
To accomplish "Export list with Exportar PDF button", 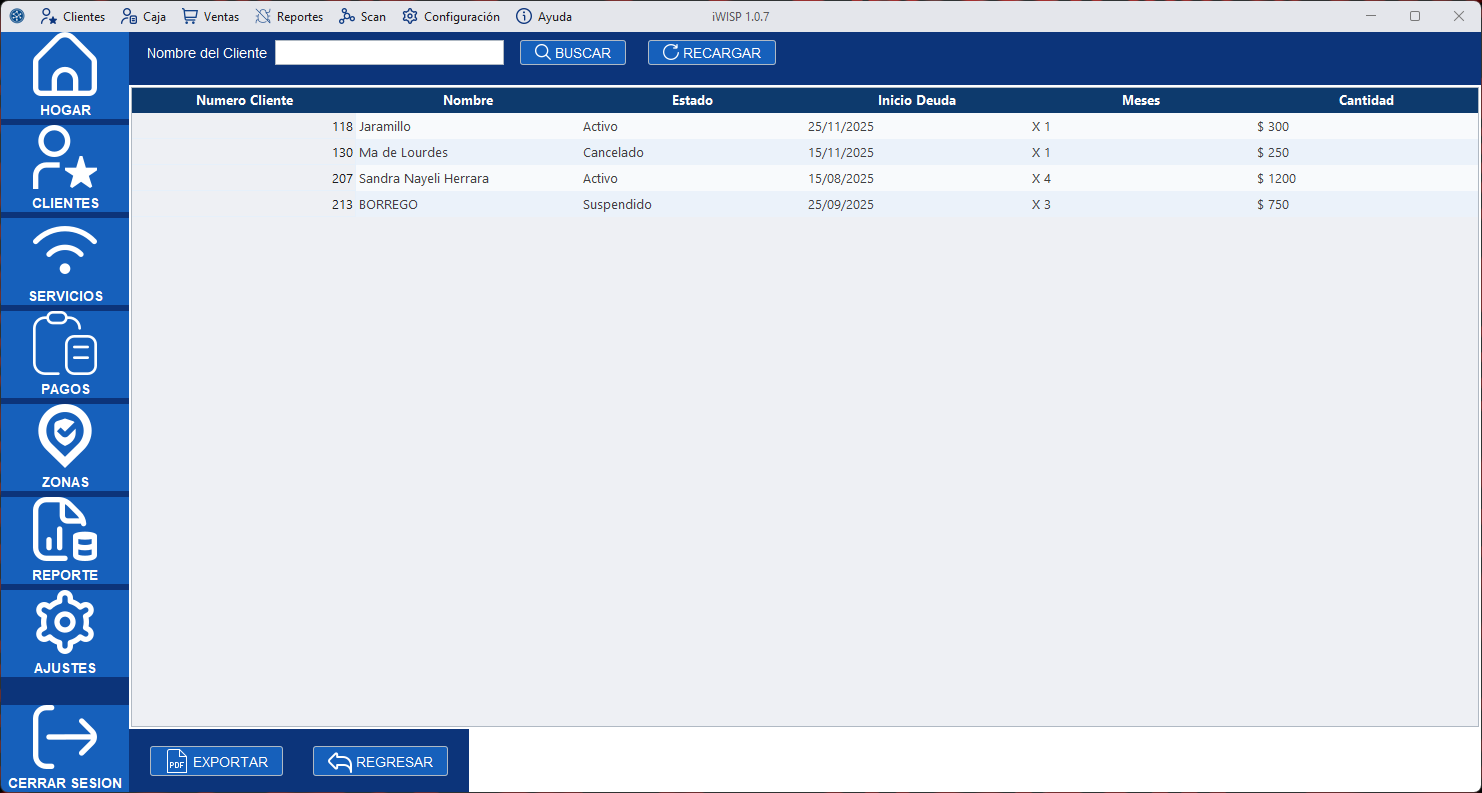I will tap(216, 762).
